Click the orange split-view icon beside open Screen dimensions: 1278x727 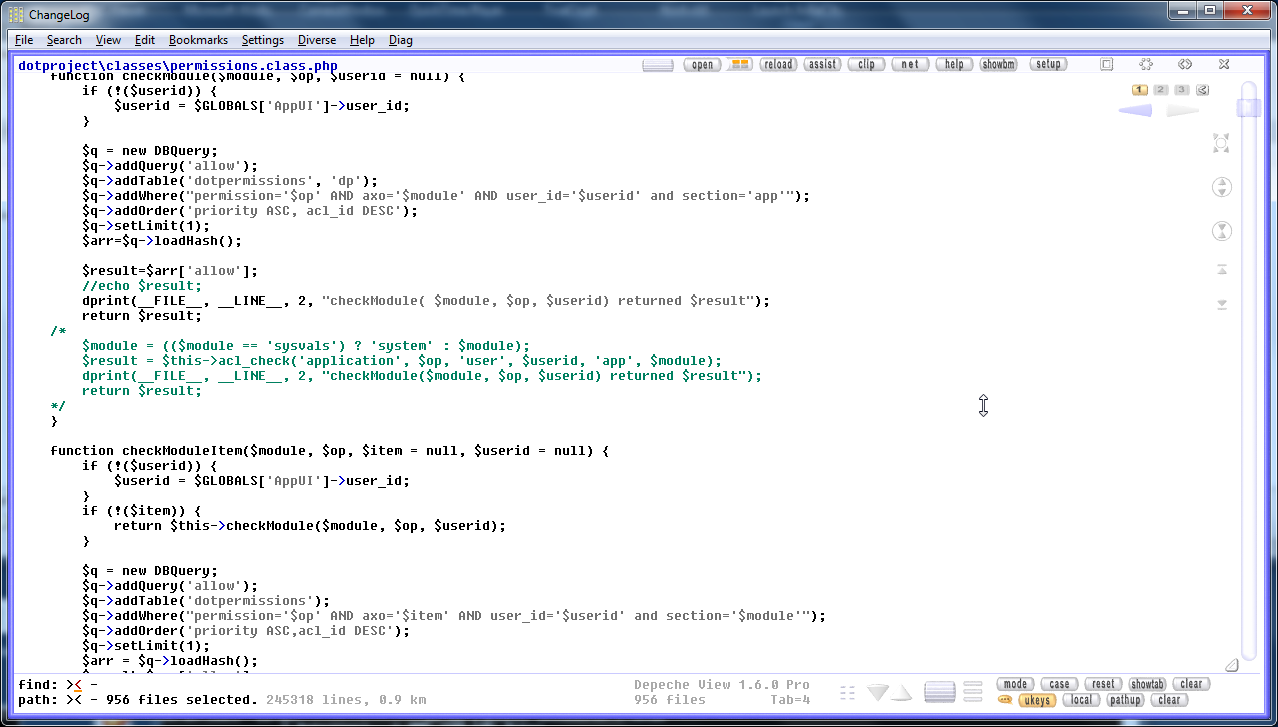[x=739, y=64]
